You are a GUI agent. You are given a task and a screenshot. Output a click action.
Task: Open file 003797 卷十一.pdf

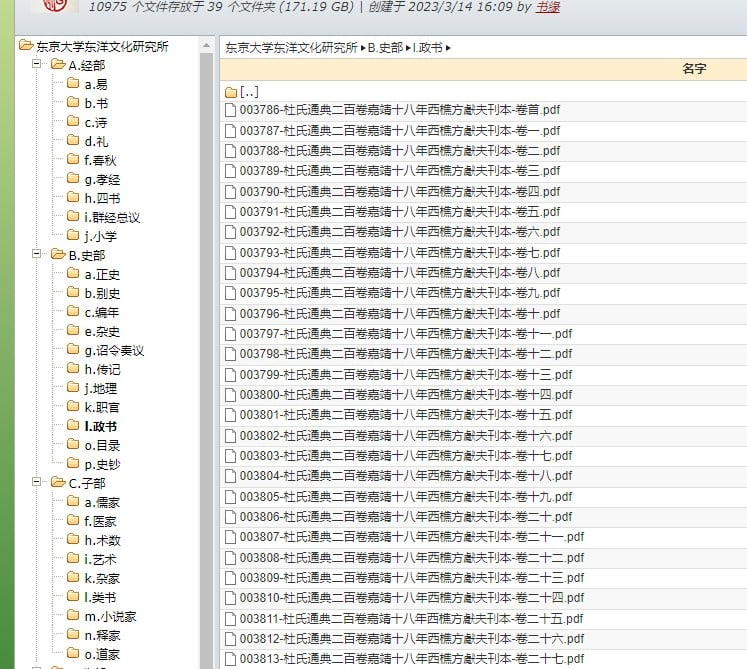(x=406, y=334)
